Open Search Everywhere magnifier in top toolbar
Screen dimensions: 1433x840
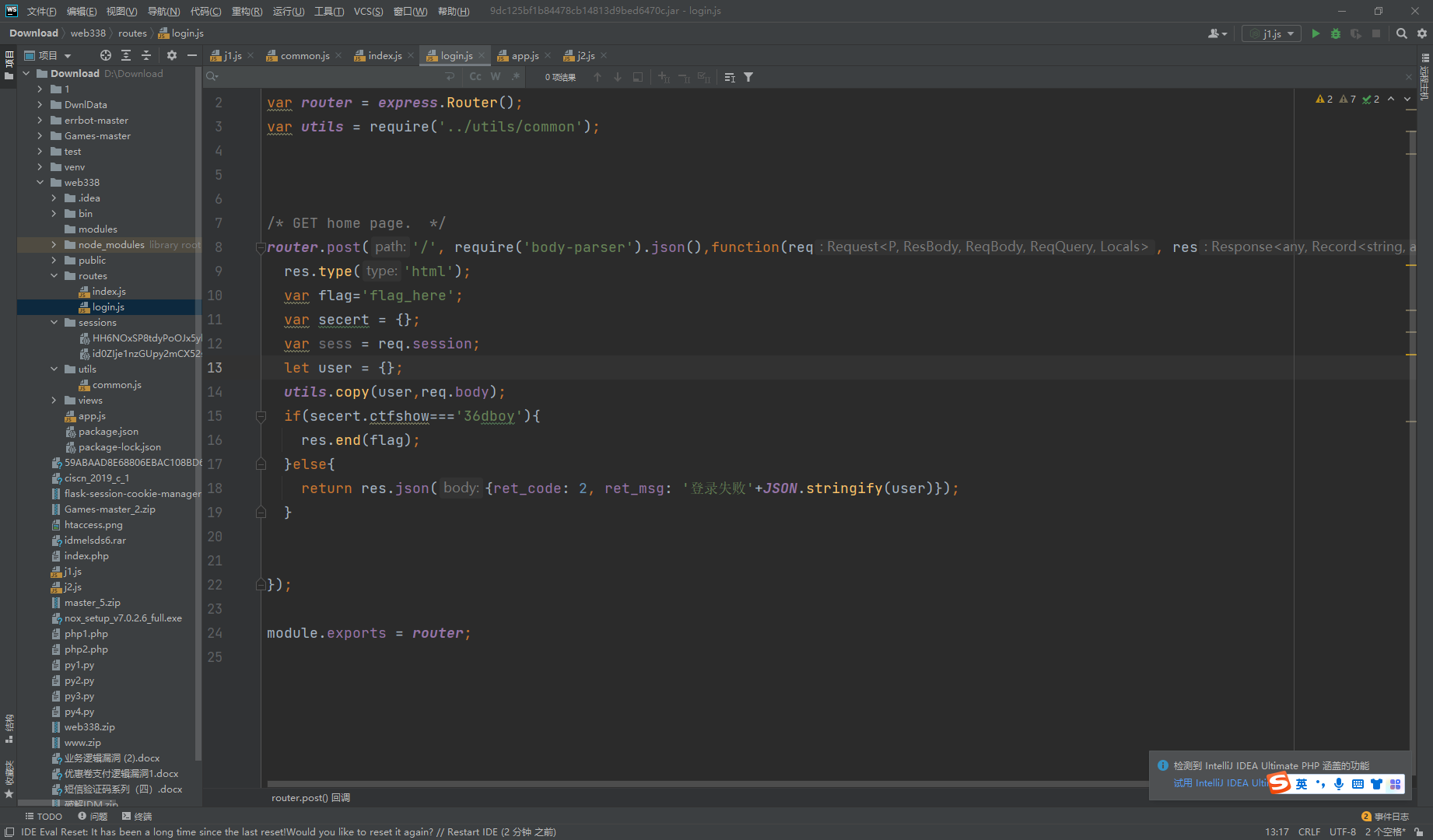[x=1402, y=33]
